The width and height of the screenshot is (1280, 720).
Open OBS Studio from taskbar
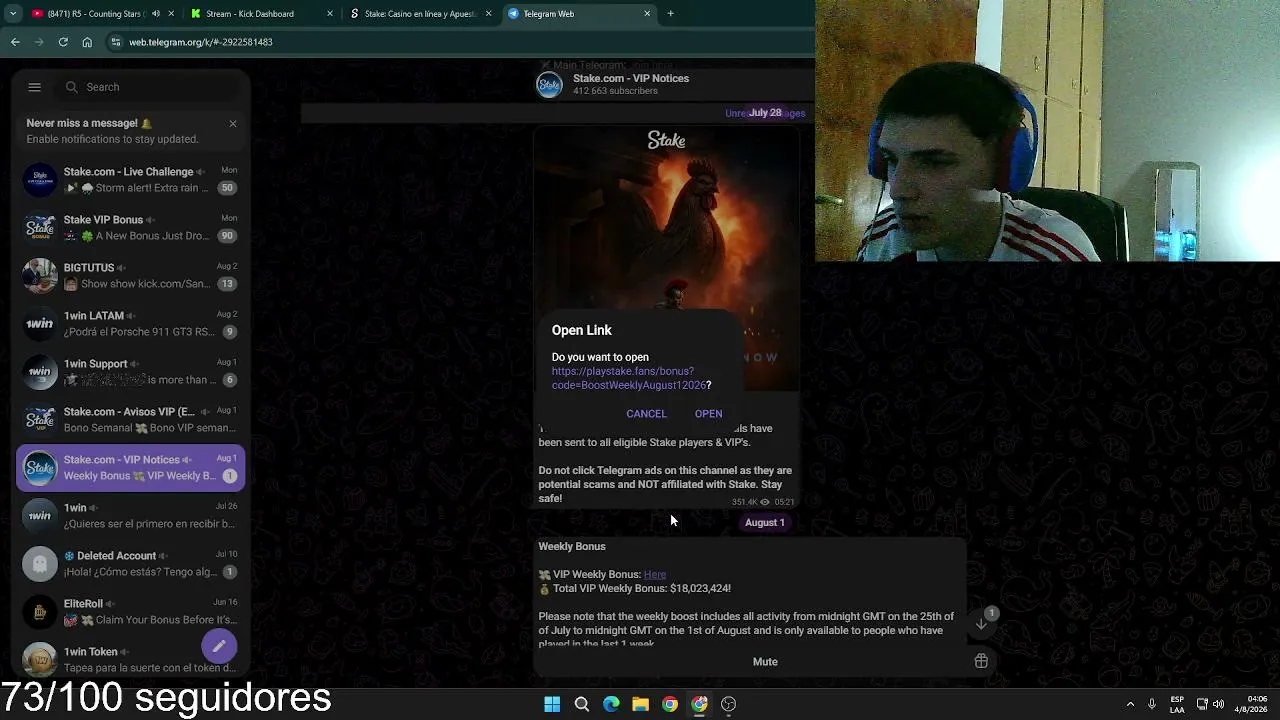(x=729, y=704)
